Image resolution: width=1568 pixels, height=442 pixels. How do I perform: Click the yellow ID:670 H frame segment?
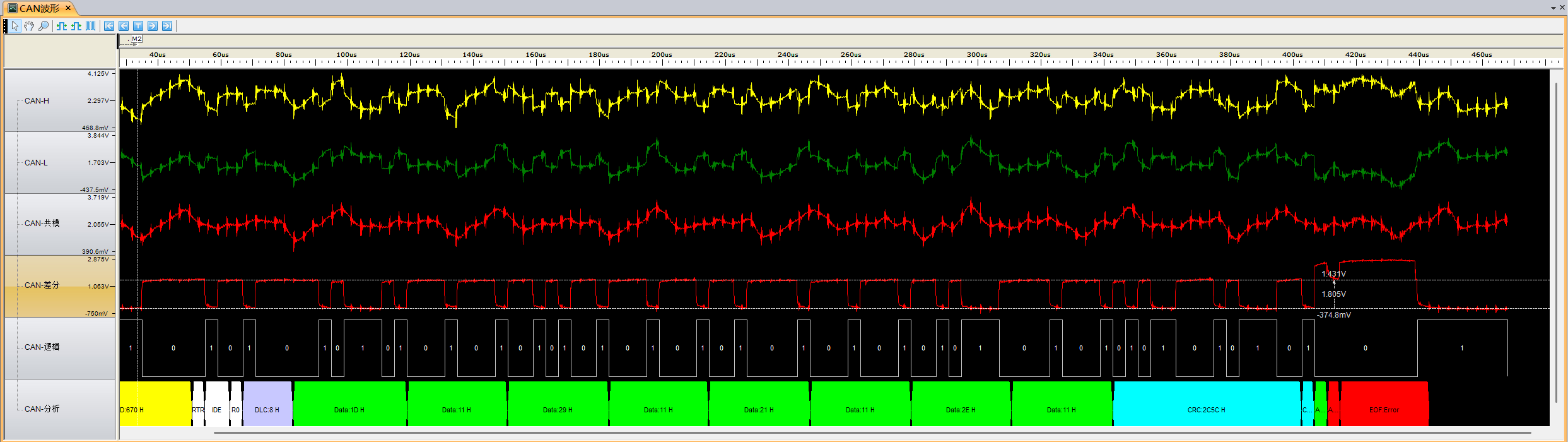(155, 404)
